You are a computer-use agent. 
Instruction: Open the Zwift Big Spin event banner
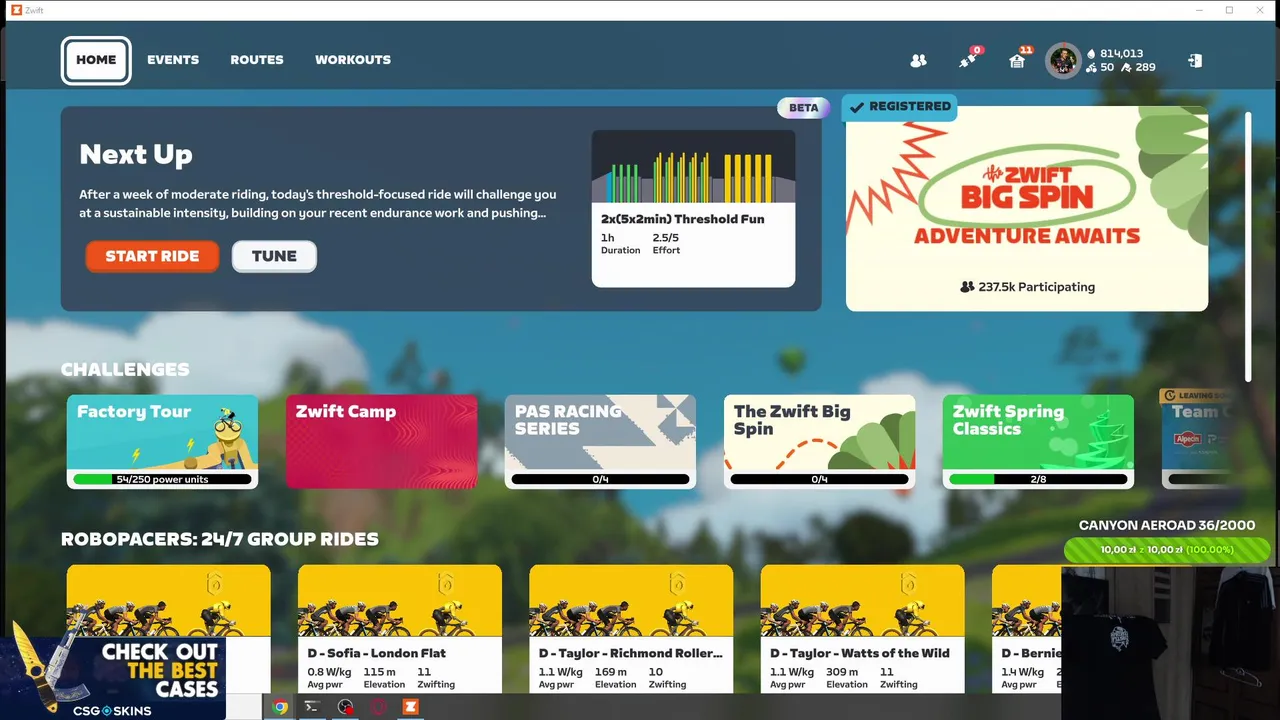pos(1027,209)
